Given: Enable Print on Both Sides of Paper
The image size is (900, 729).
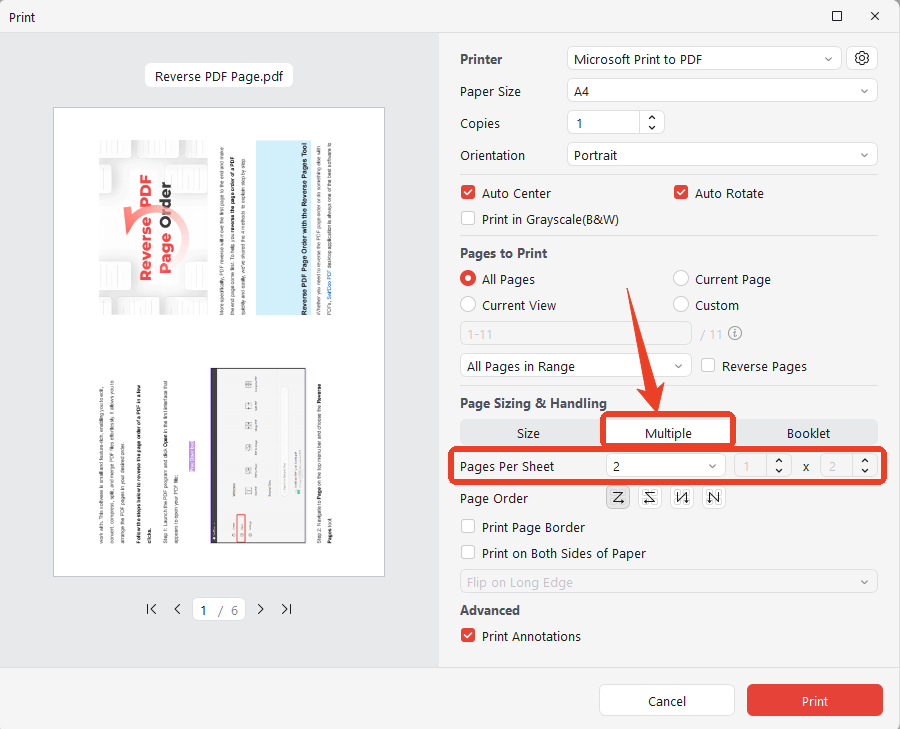Looking at the screenshot, I should 468,552.
